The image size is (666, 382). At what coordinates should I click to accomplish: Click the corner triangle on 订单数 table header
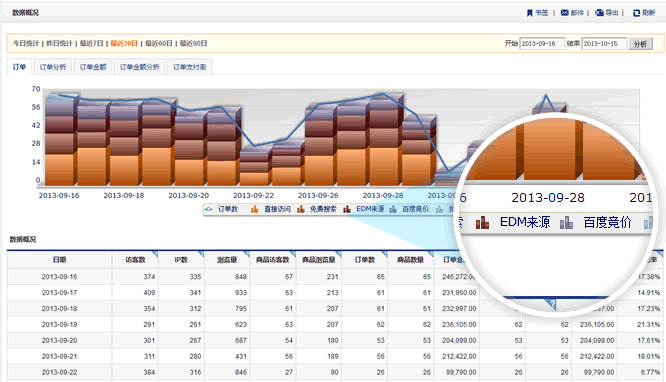pos(384,254)
